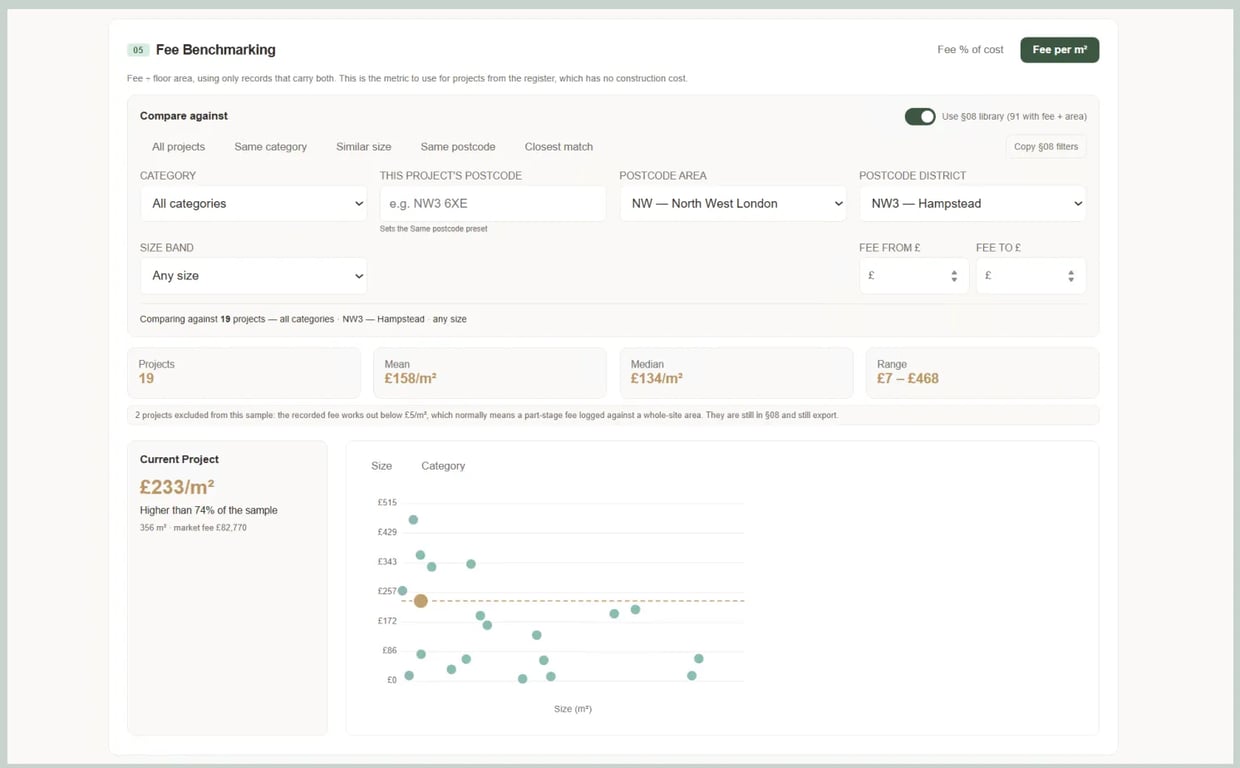Click the Fee To £ stepper arrows
Viewport: 1240px width, 768px height.
(x=1071, y=276)
